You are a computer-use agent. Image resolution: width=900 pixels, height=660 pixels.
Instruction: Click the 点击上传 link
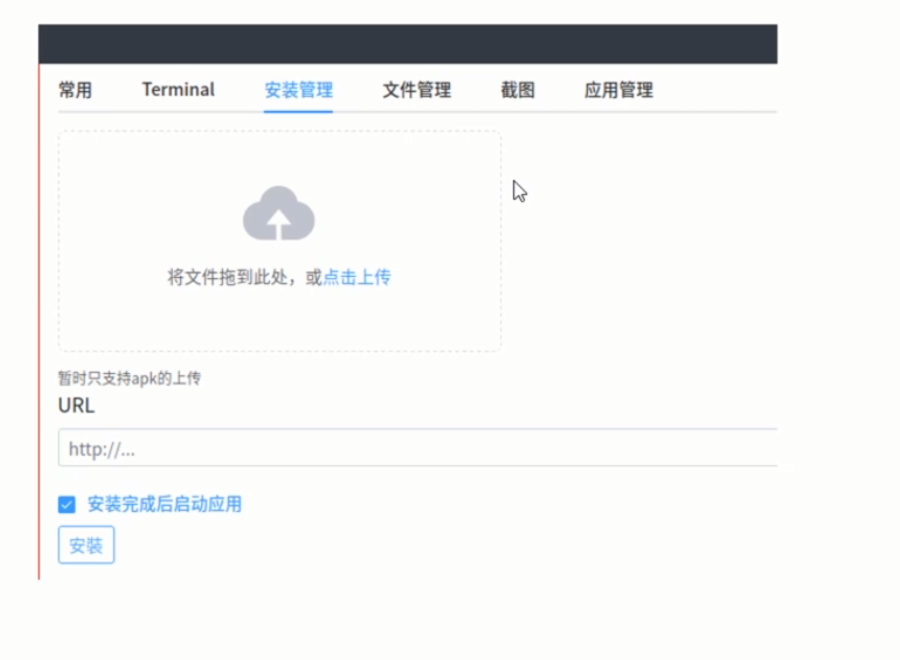[357, 277]
